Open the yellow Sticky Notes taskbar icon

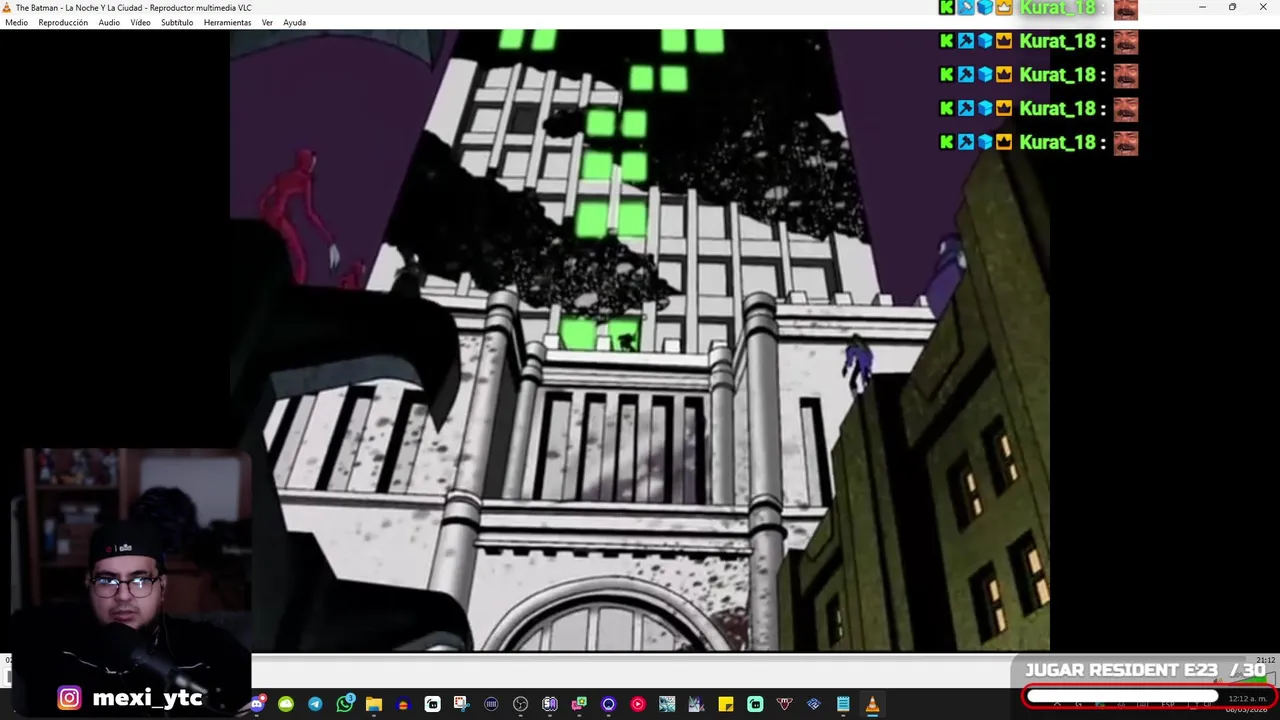pyautogui.click(x=726, y=704)
